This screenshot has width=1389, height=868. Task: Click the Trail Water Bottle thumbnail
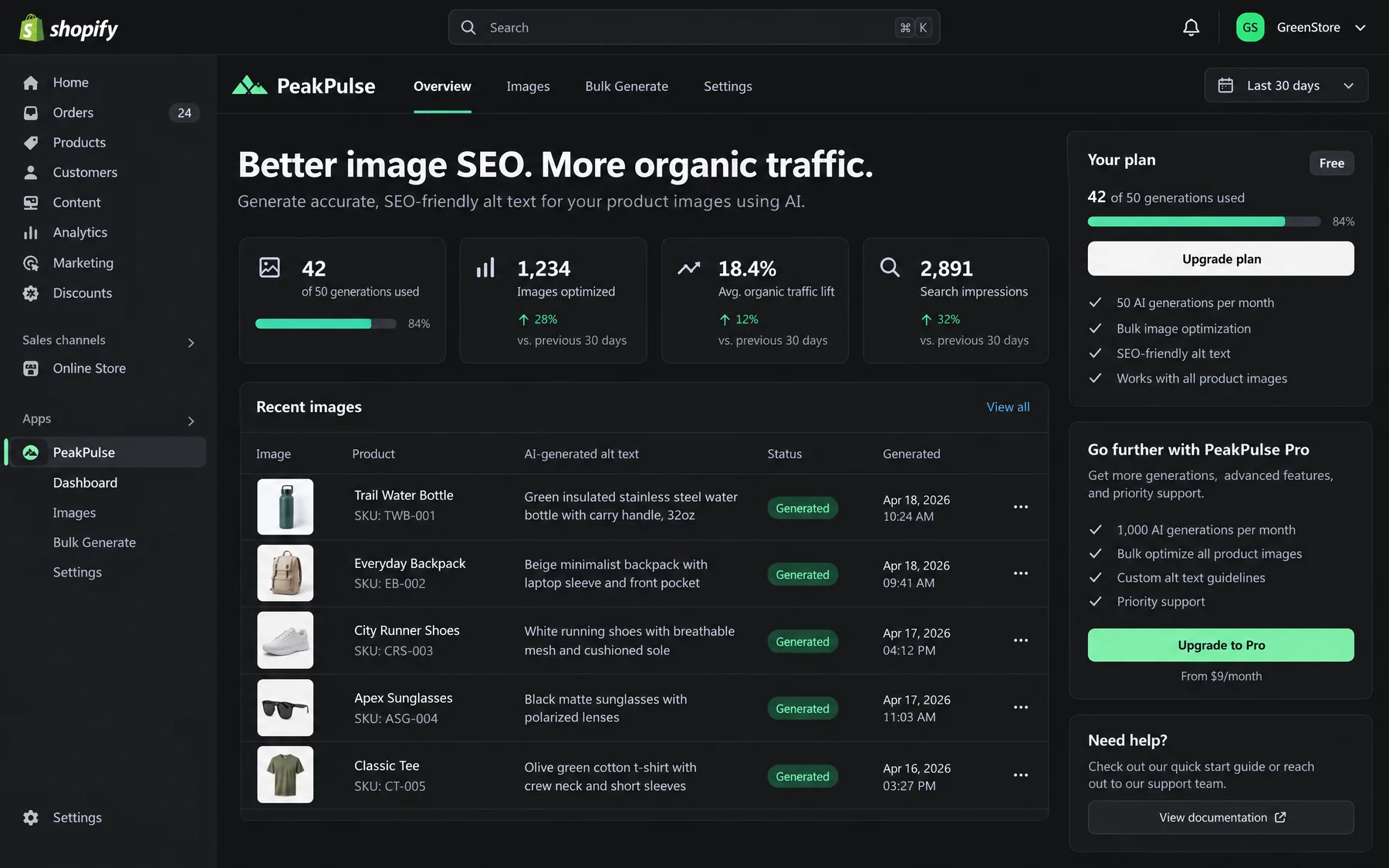point(286,507)
